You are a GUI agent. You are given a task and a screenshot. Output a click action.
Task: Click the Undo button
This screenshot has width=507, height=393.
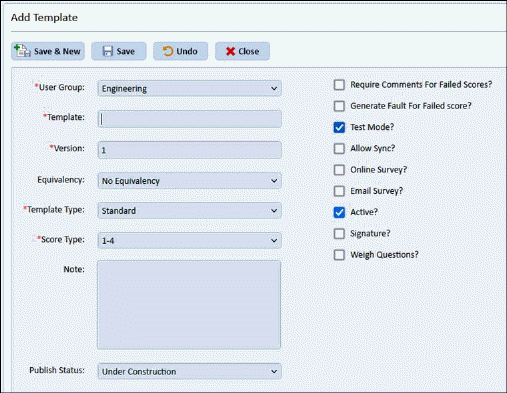pos(180,51)
